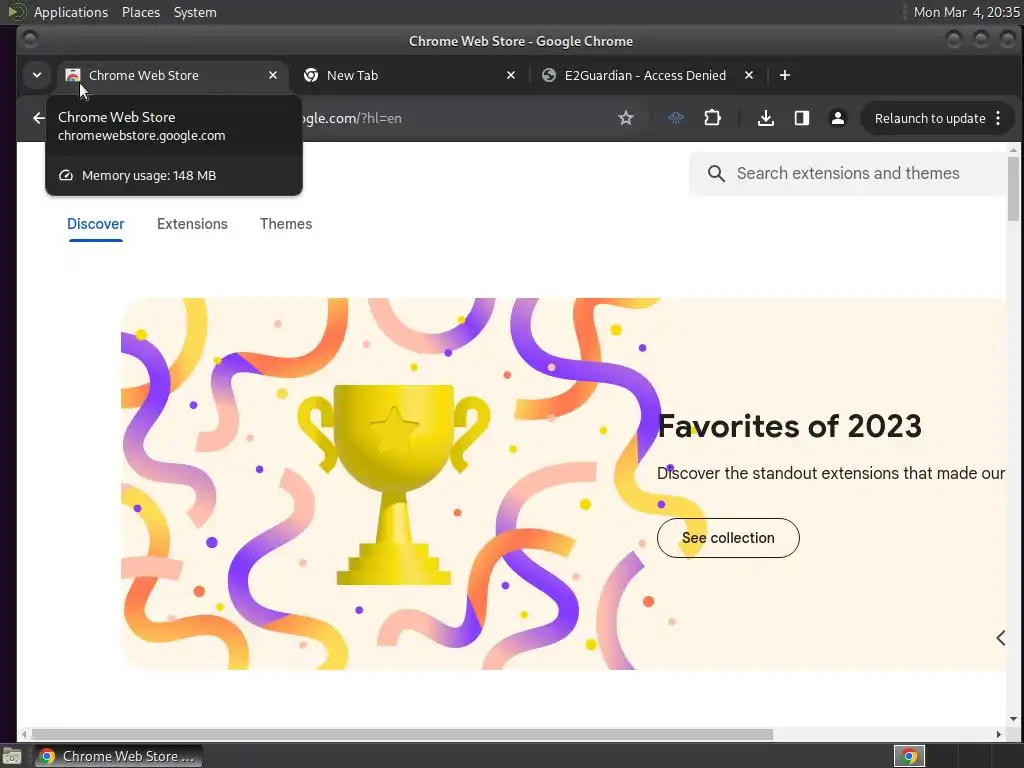Click Chrome Web Store taskbar window button
Viewport: 1024px width, 768px height.
(118, 756)
